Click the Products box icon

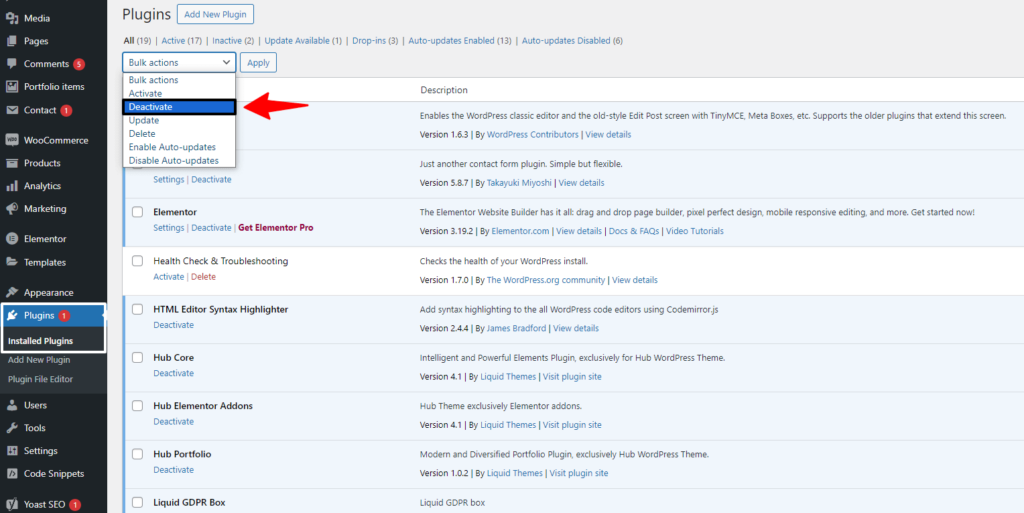point(12,163)
